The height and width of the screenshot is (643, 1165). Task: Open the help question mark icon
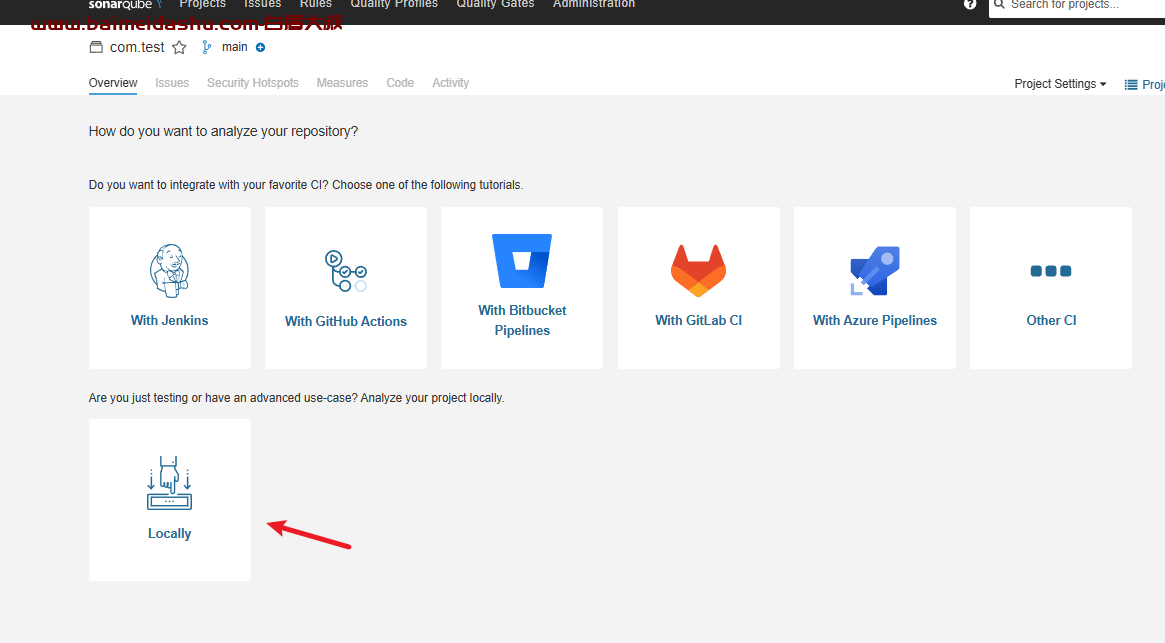click(970, 4)
